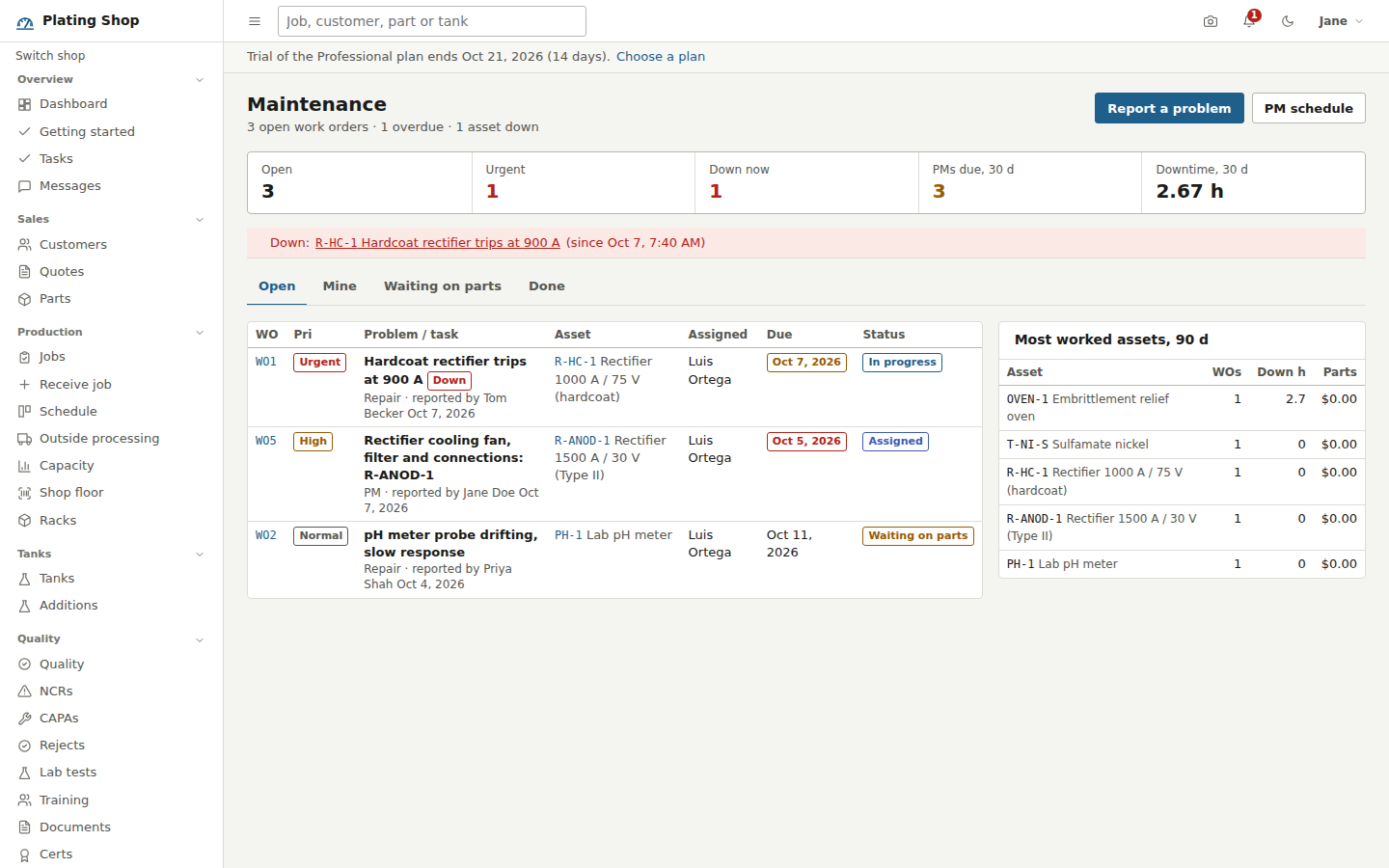The image size is (1389, 868).
Task: Open the notifications bell
Action: 1249,21
